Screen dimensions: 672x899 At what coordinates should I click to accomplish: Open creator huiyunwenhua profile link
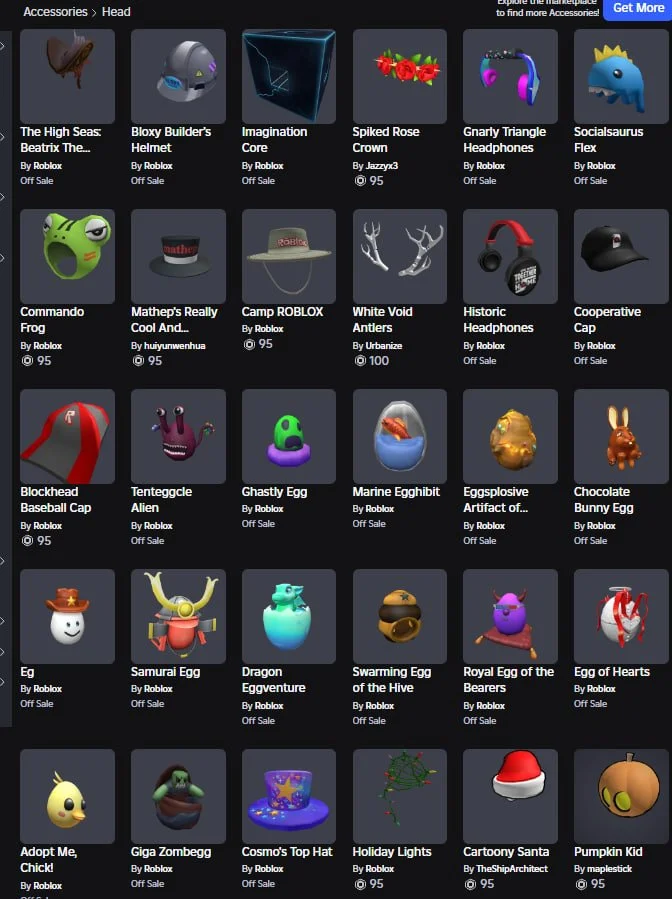pyautogui.click(x=174, y=346)
